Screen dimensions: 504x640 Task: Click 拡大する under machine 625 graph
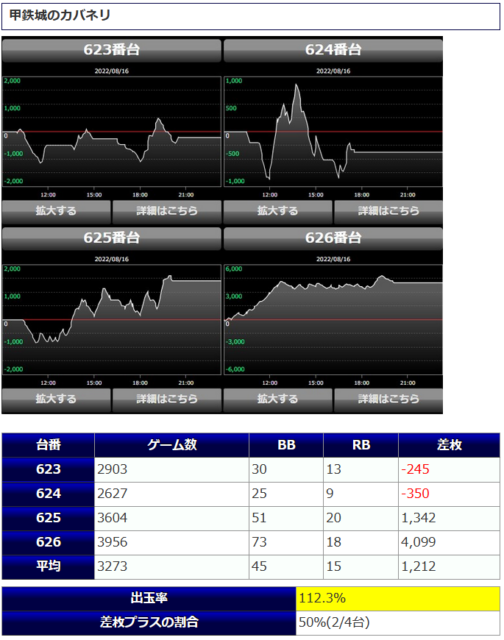56,399
